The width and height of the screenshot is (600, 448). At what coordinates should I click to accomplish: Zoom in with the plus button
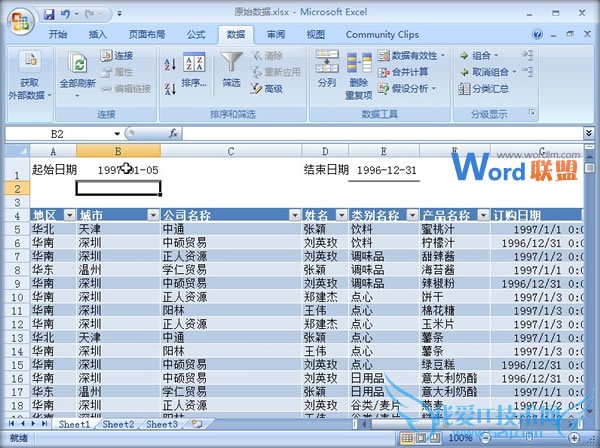[574, 438]
